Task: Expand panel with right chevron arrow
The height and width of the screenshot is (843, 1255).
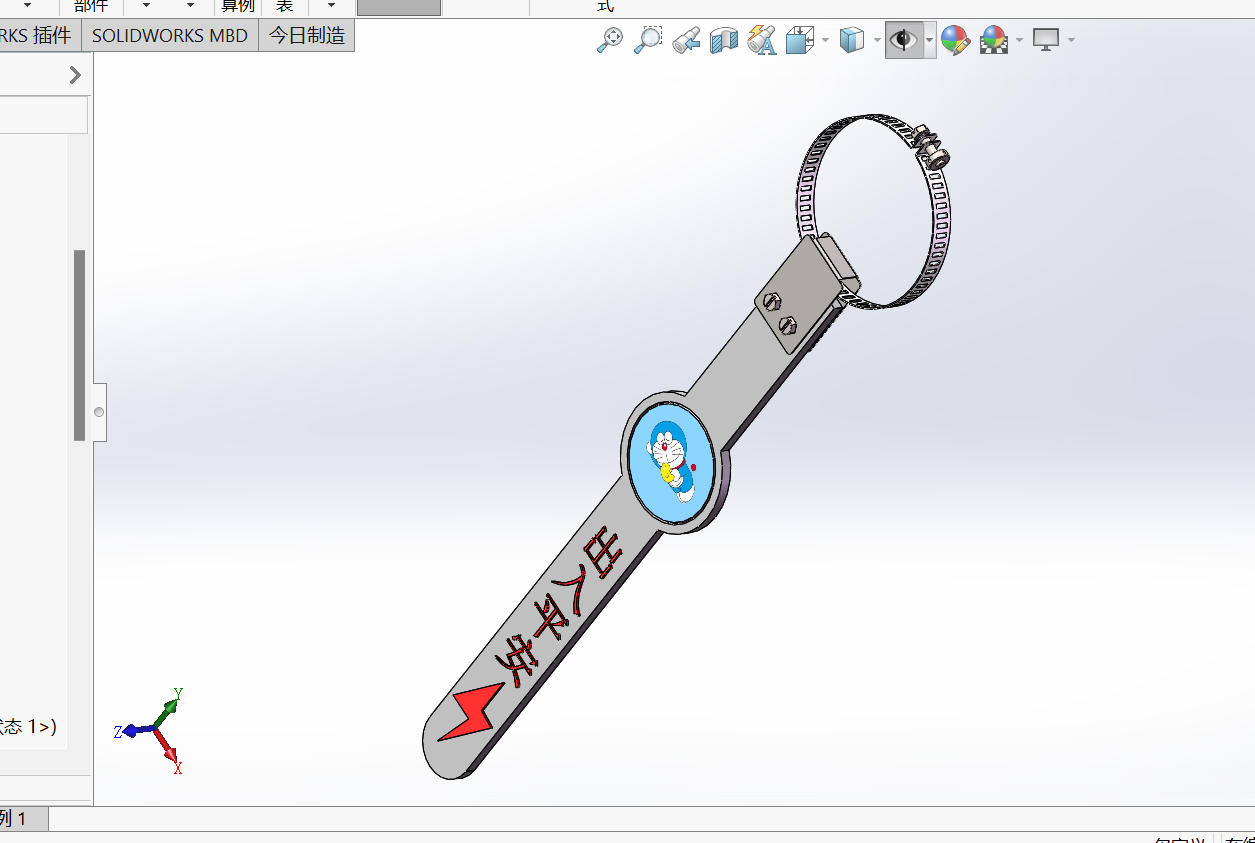Action: click(x=75, y=75)
